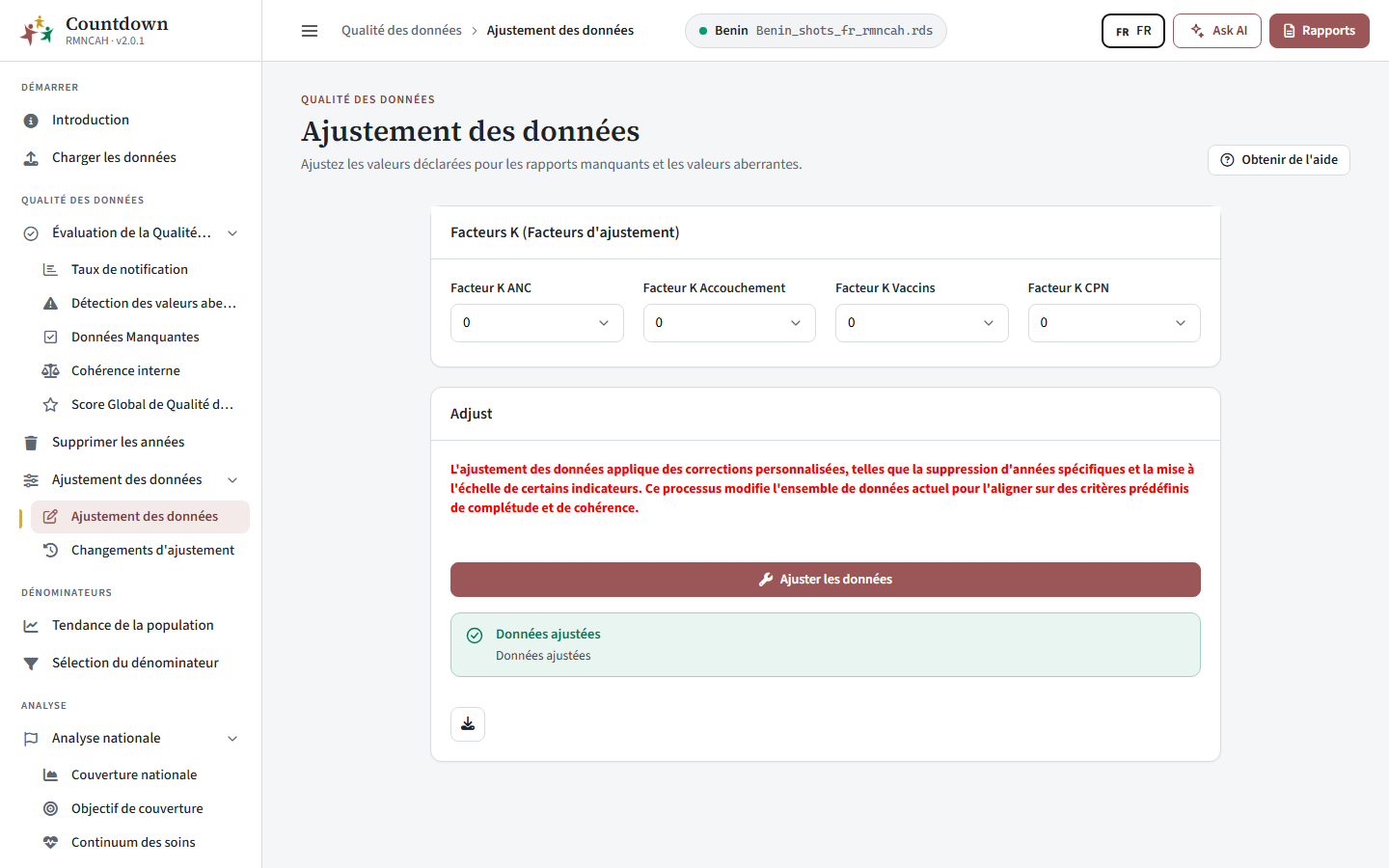The height and width of the screenshot is (868, 1389).
Task: Open the Facteur K CPN dropdown
Action: pos(1114,323)
